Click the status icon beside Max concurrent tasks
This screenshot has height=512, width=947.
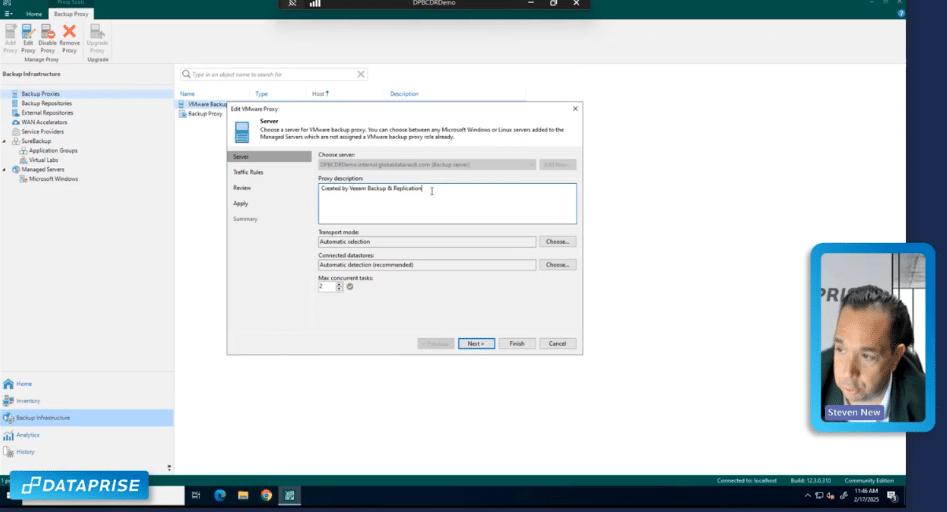click(x=350, y=287)
